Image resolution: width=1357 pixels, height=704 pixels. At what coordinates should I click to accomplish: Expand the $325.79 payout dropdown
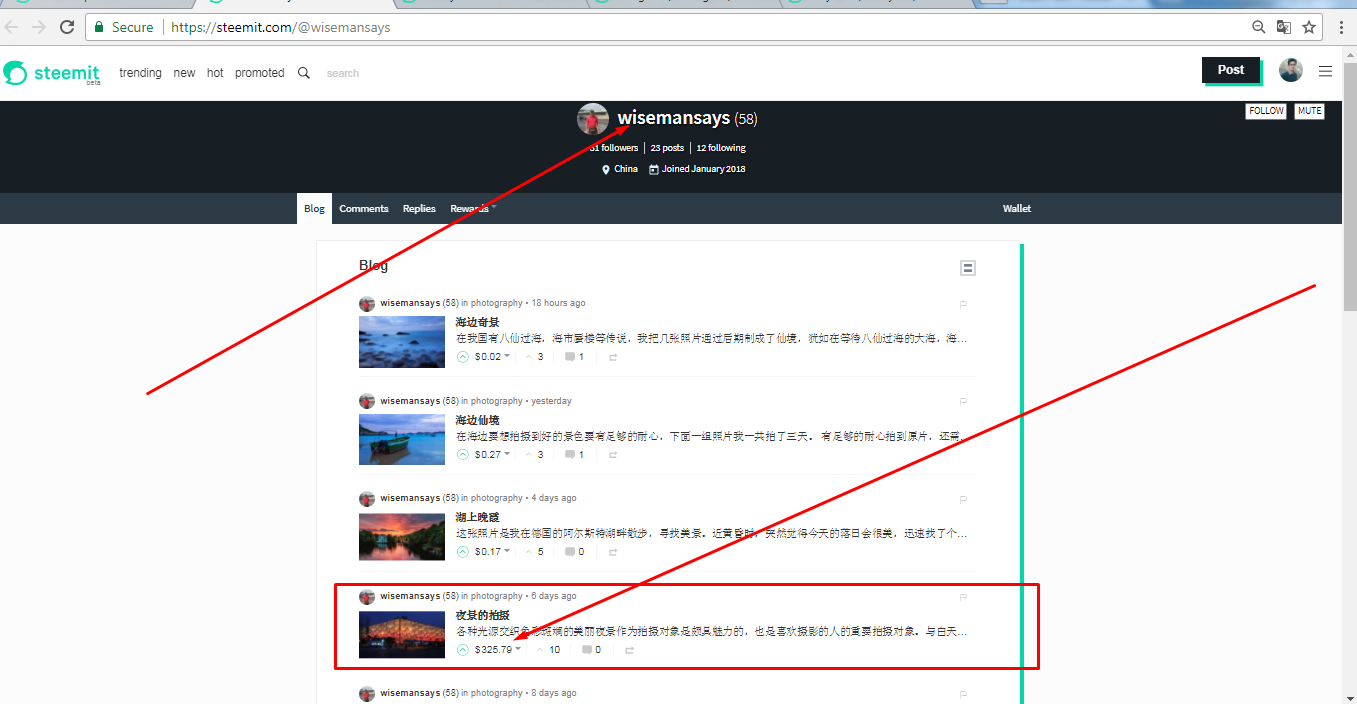coord(518,650)
